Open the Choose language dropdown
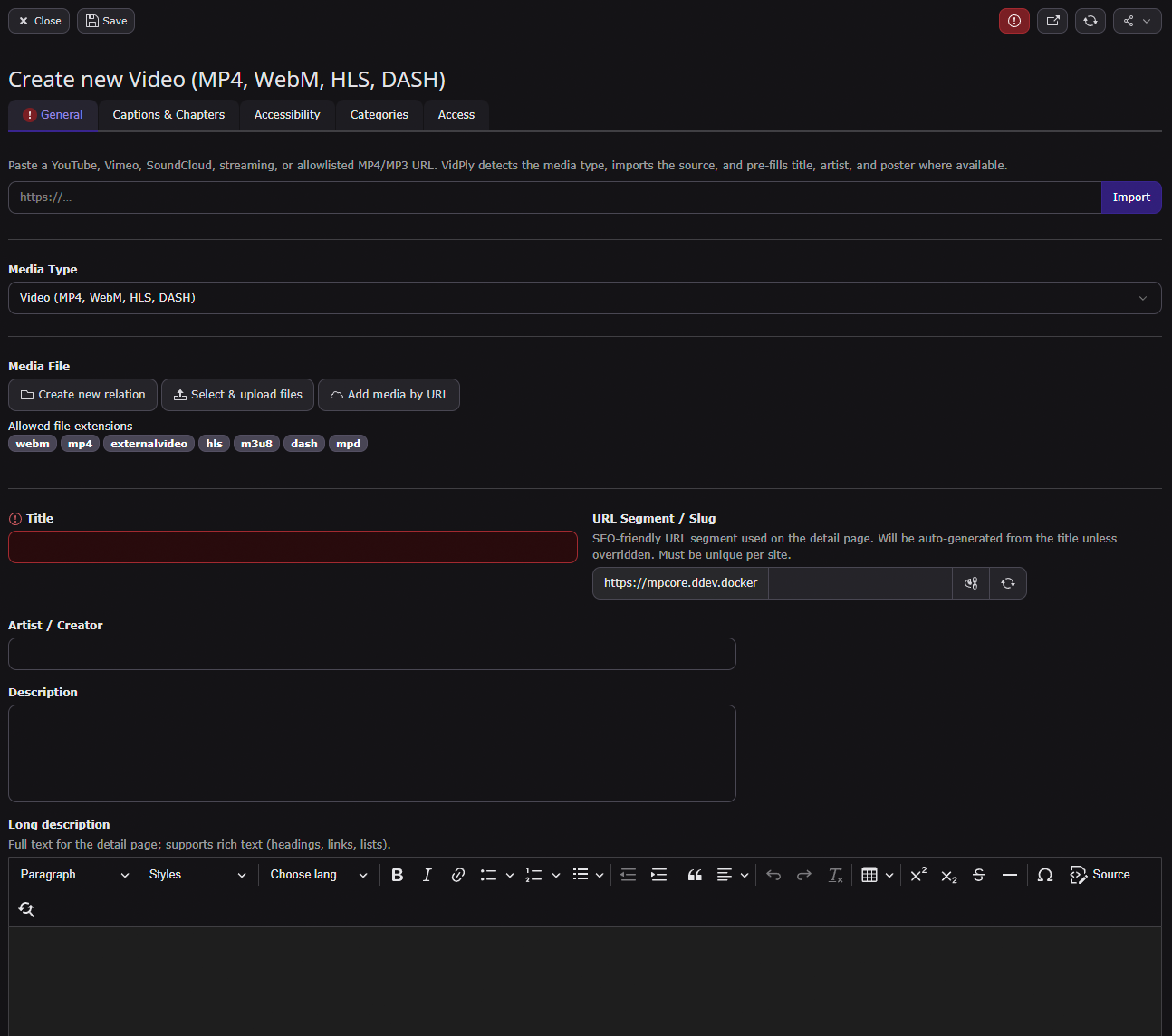 (319, 875)
